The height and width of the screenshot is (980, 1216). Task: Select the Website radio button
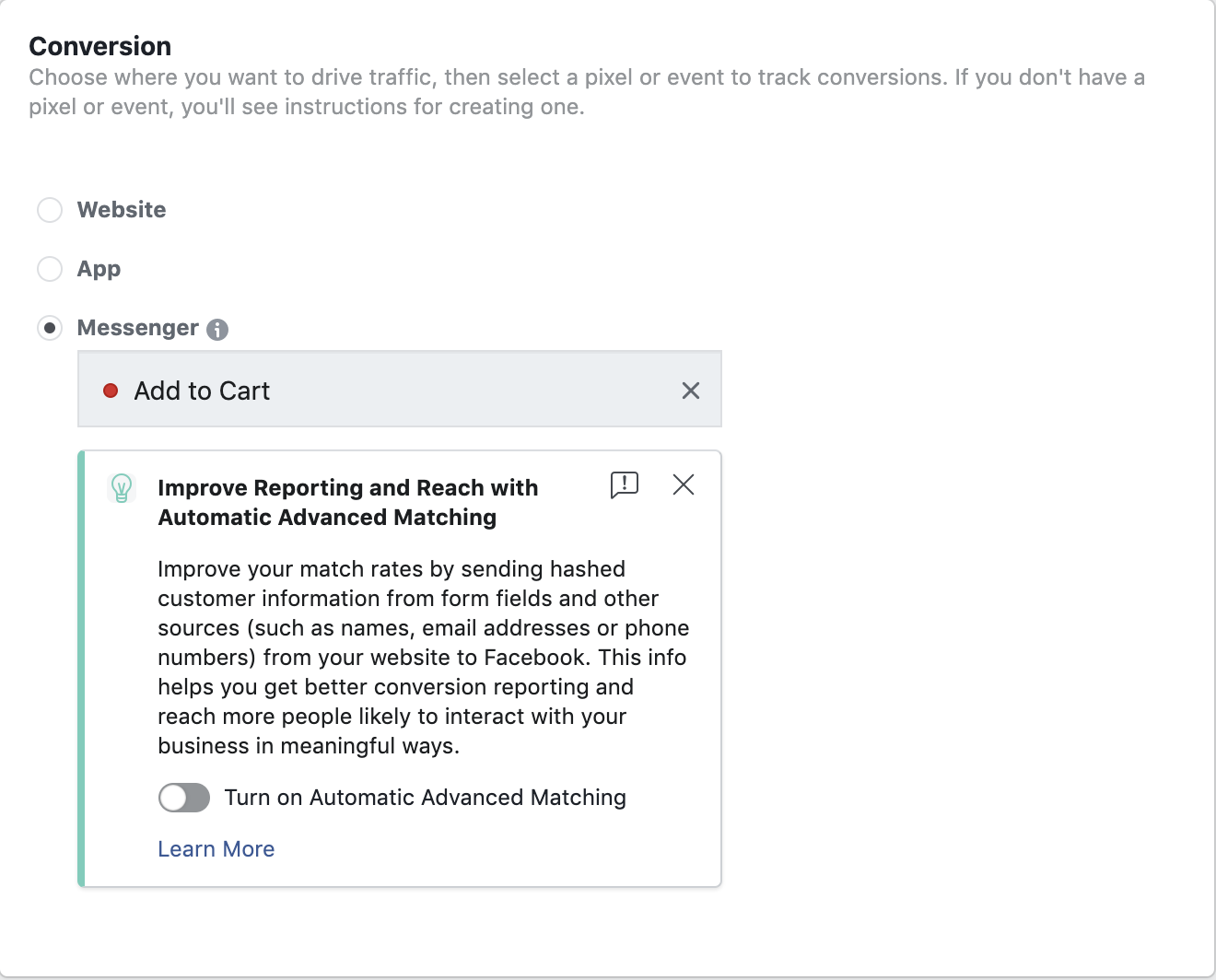tap(50, 210)
